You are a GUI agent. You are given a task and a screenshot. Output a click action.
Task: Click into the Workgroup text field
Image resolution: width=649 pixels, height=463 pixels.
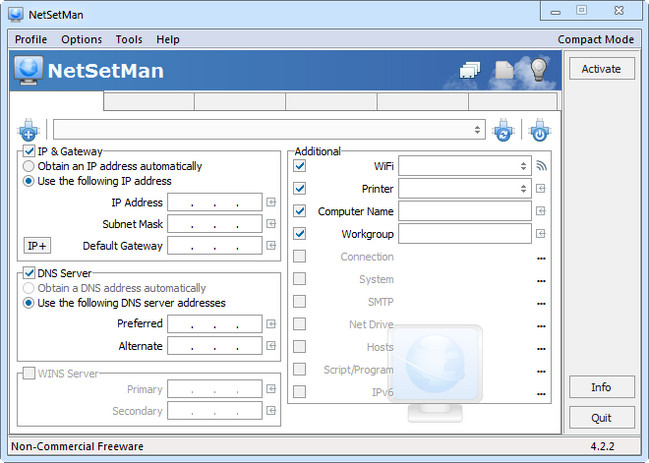click(464, 234)
